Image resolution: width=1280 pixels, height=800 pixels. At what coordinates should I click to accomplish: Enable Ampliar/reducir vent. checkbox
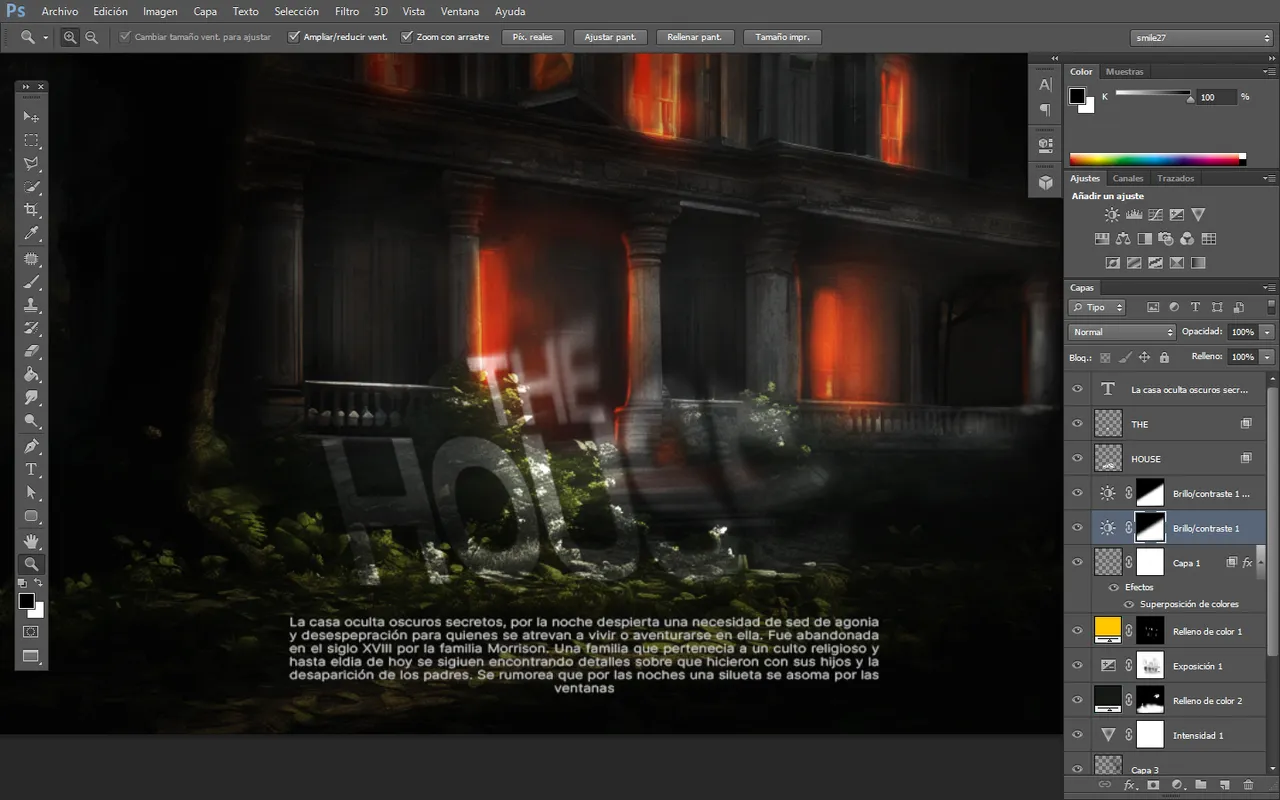pyautogui.click(x=294, y=37)
